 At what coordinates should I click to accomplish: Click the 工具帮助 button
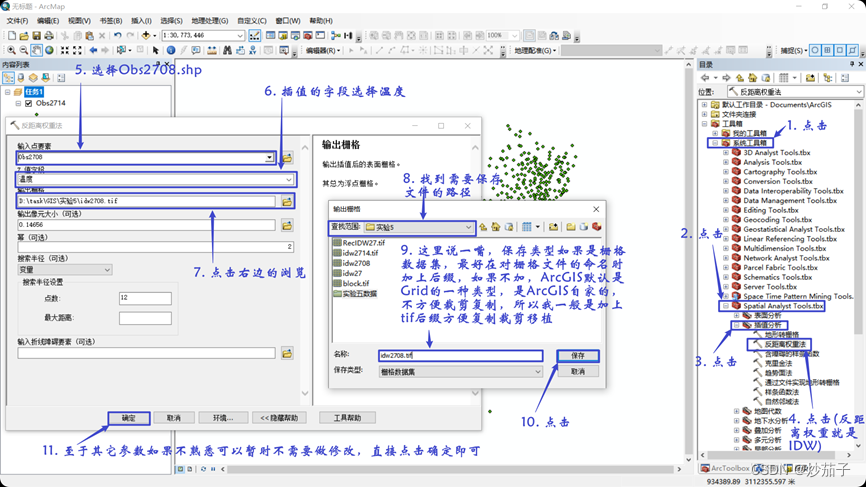[347, 418]
